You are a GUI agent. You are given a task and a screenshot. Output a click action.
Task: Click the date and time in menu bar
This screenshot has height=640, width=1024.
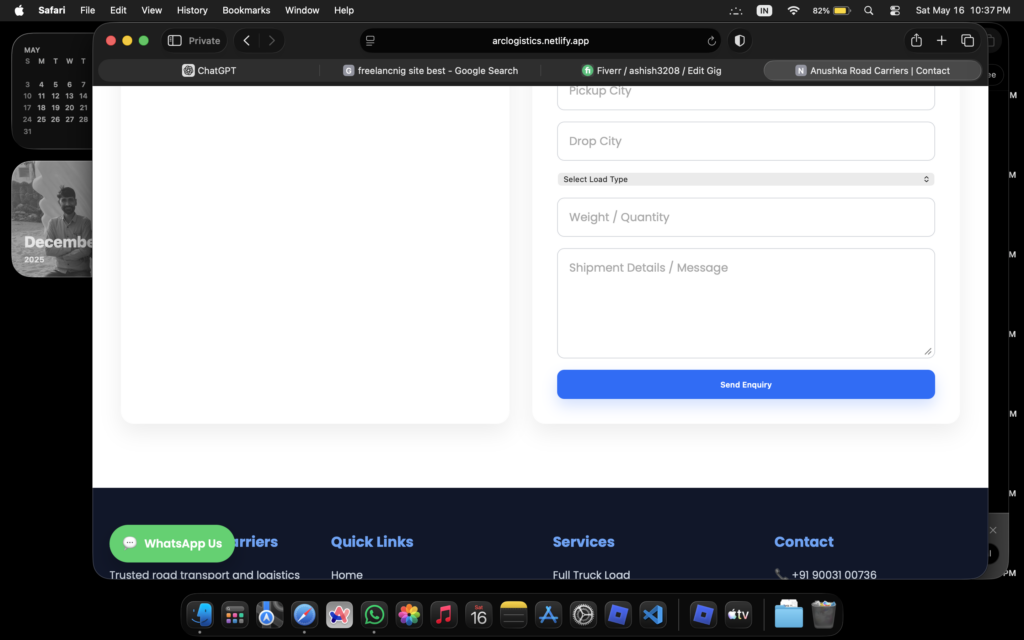click(963, 10)
